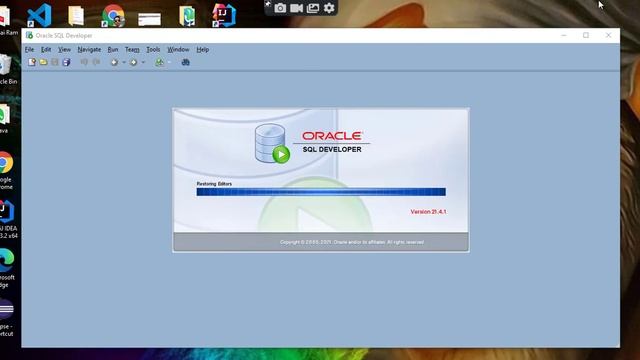Click the gallery overlay icon
This screenshot has width=640, height=360.
[x=313, y=8]
